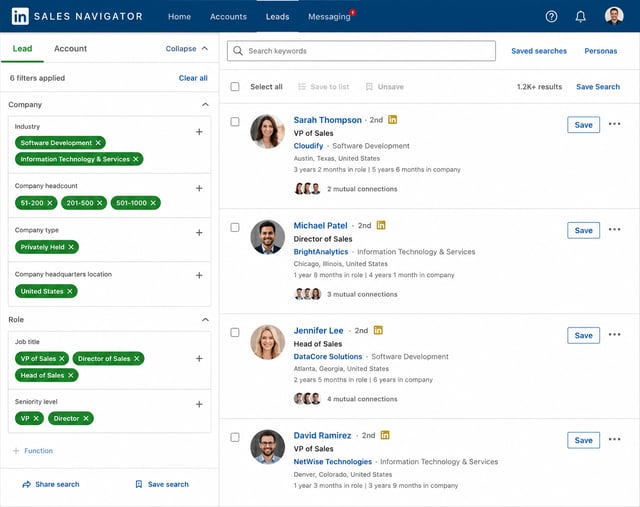The height and width of the screenshot is (507, 640).
Task: Add a Company headquarters location filter
Action: tap(199, 275)
